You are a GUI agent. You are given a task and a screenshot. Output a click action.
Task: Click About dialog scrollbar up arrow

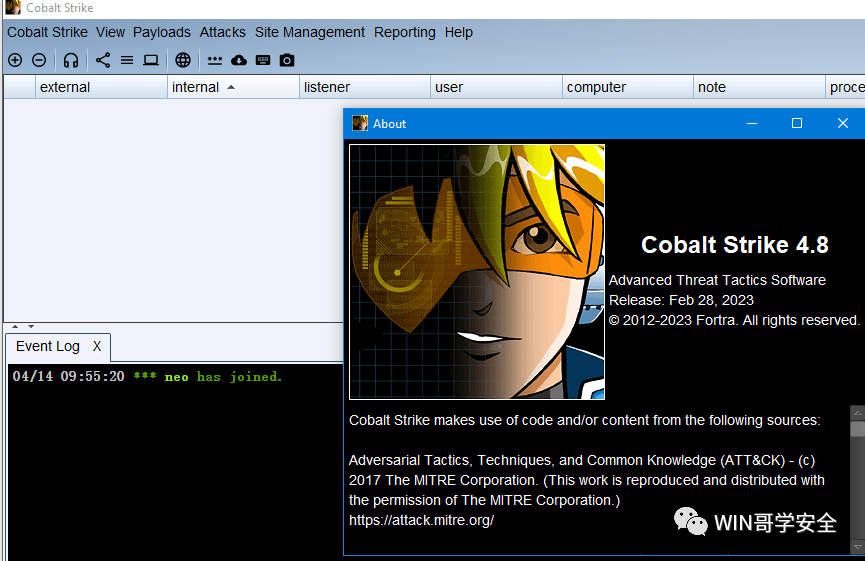[857, 413]
